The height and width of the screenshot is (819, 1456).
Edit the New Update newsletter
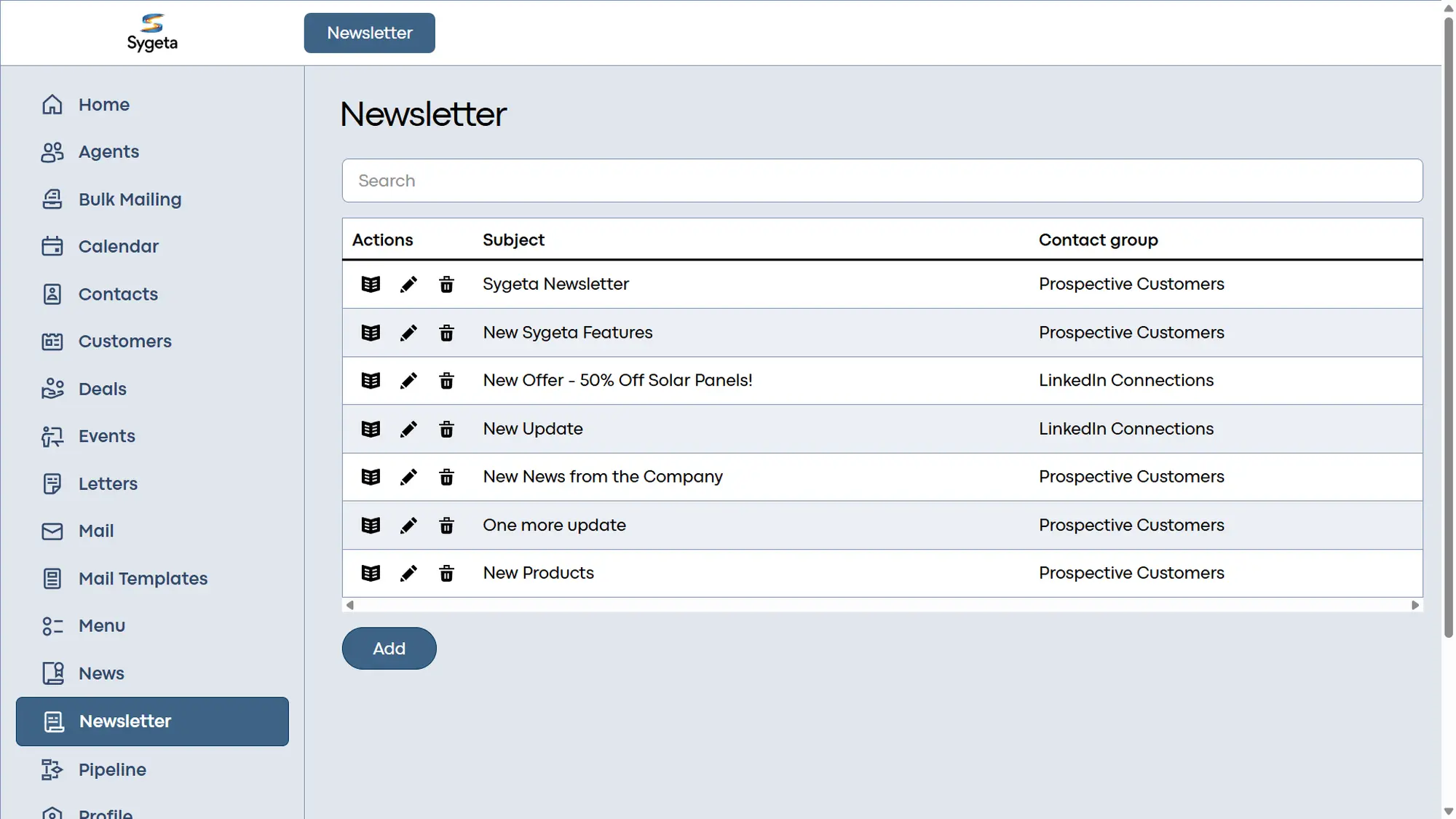(408, 429)
